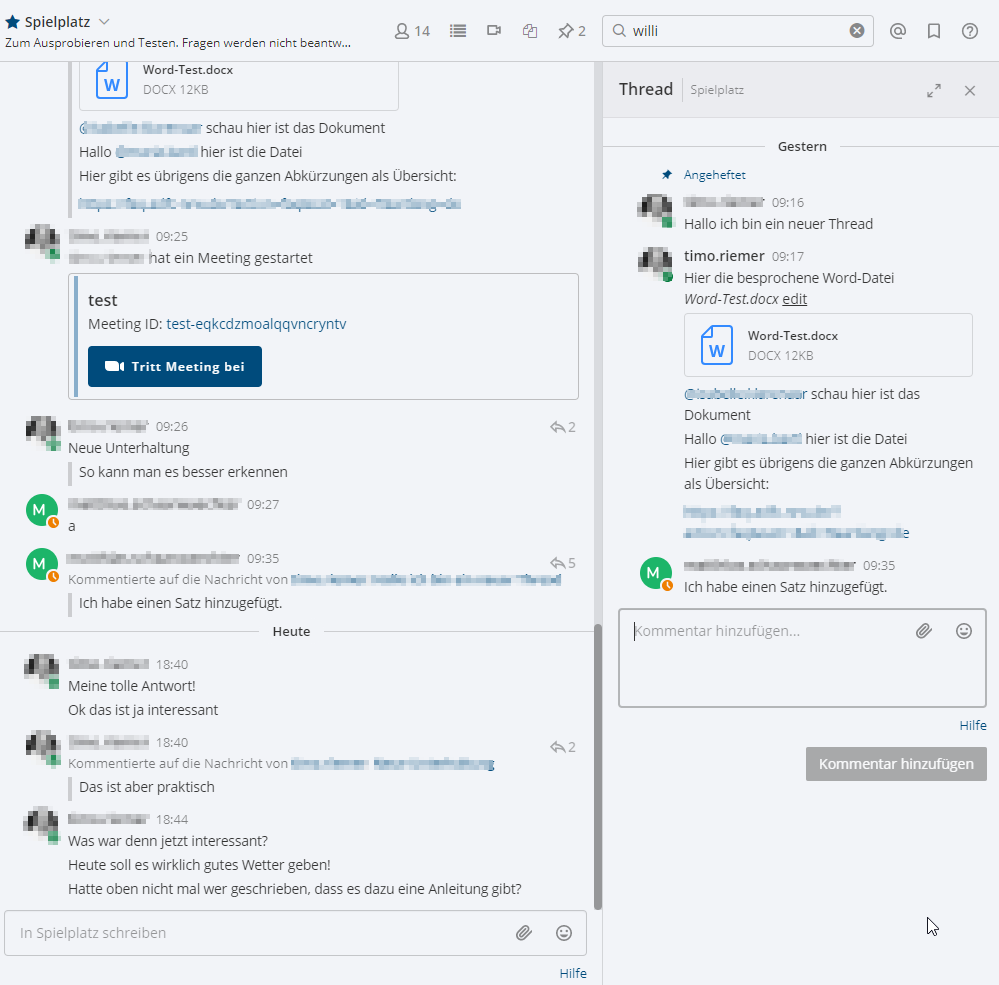The width and height of the screenshot is (999, 985).
Task: Show the channel members list
Action: 412,31
